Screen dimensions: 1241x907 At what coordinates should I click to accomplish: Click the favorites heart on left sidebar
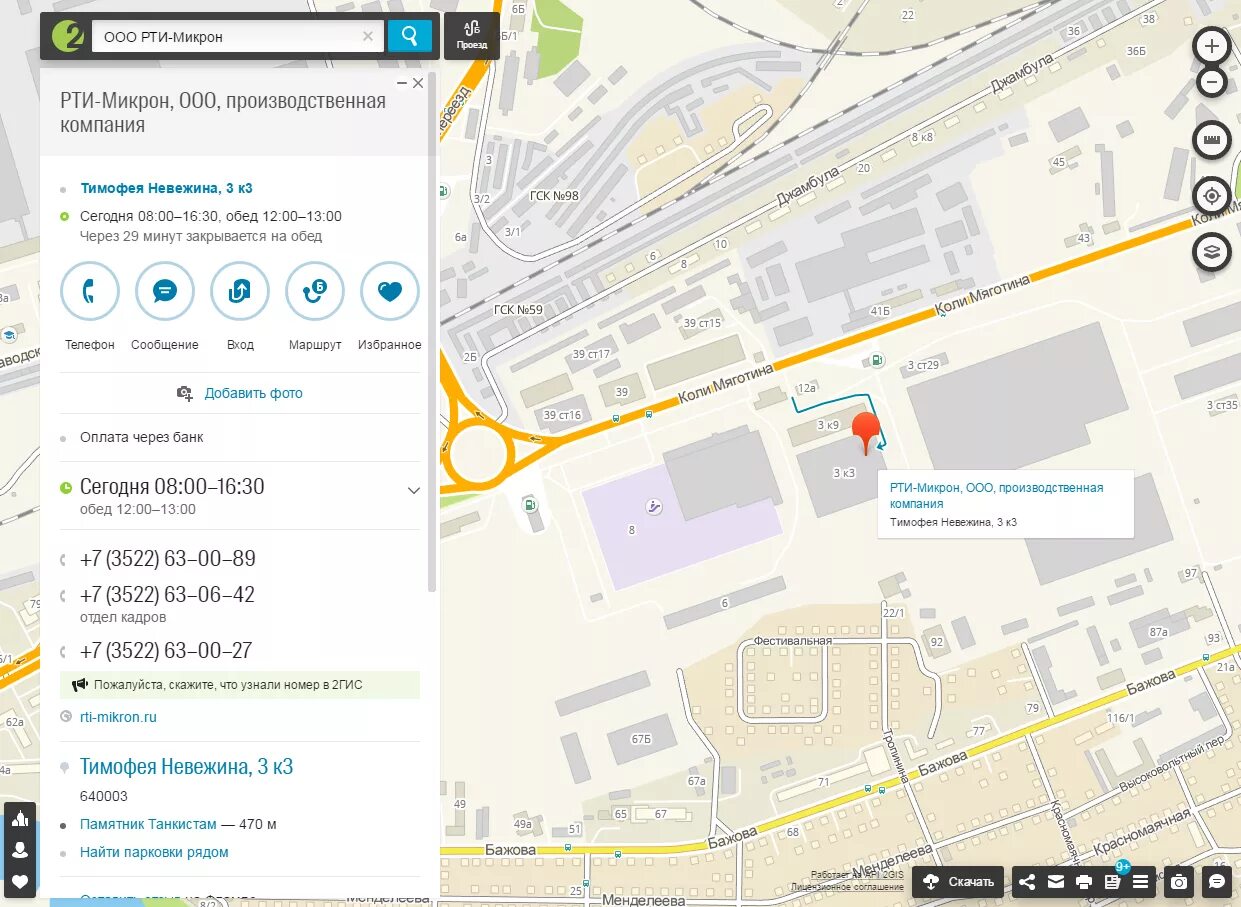[x=20, y=882]
